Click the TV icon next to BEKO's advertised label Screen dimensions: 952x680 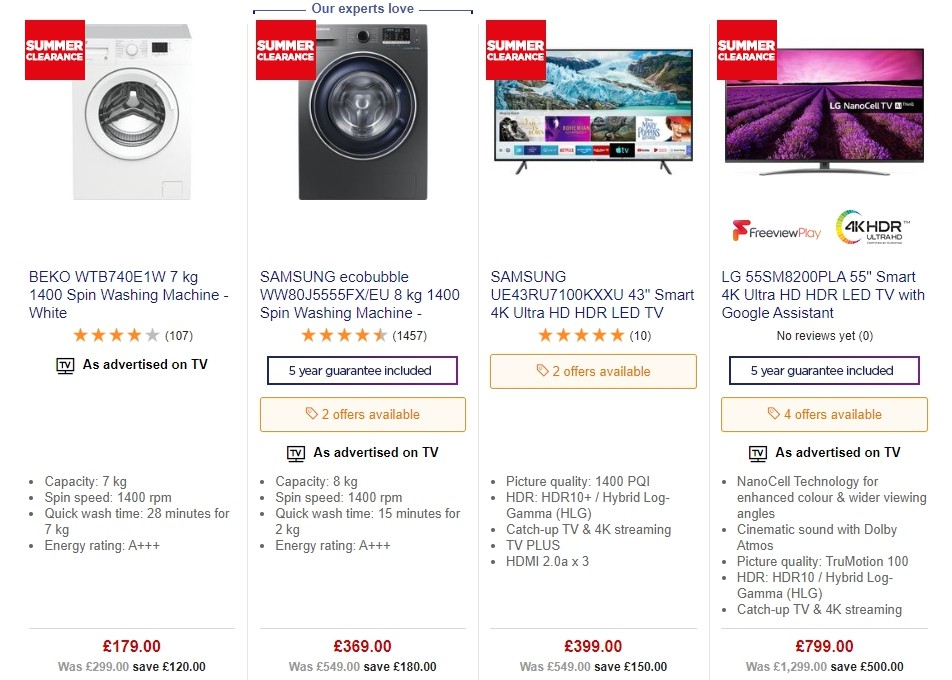point(63,365)
